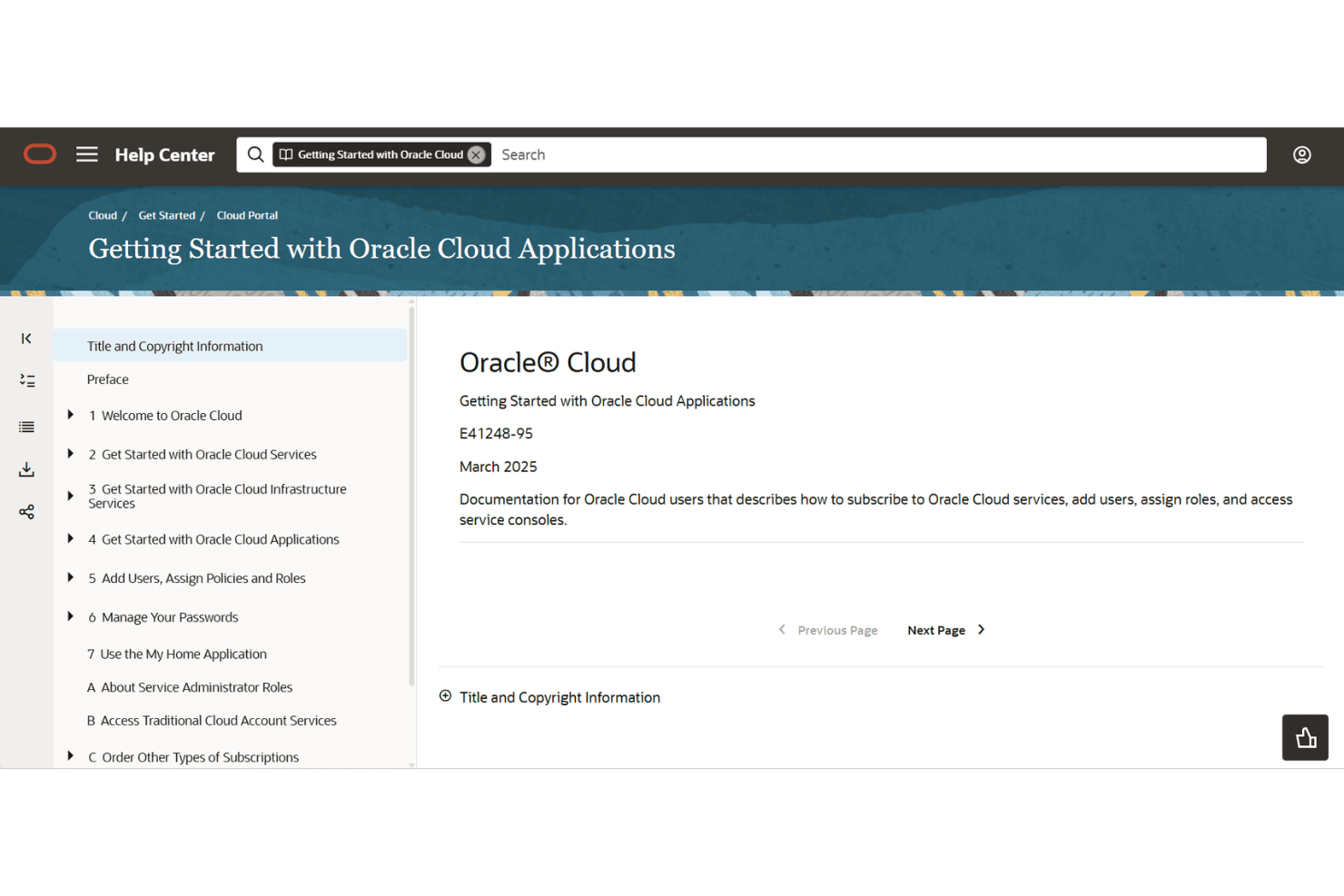The width and height of the screenshot is (1344, 896).
Task: Click the March 2025 date text
Action: [x=499, y=467]
